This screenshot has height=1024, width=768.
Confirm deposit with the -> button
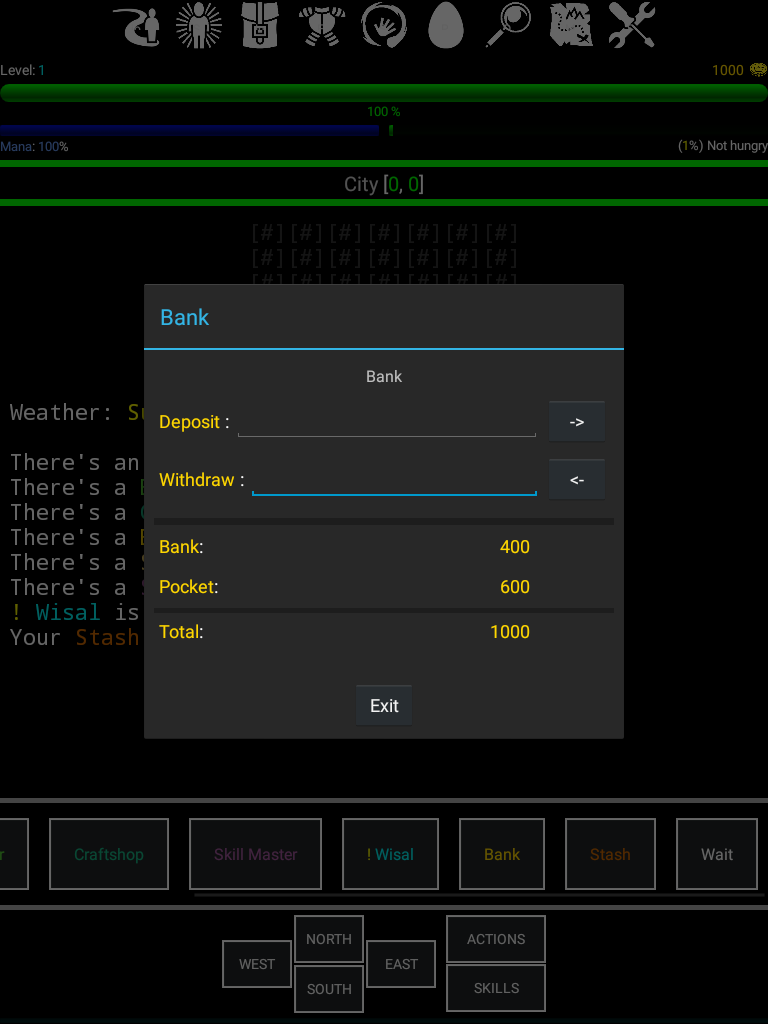coord(576,422)
